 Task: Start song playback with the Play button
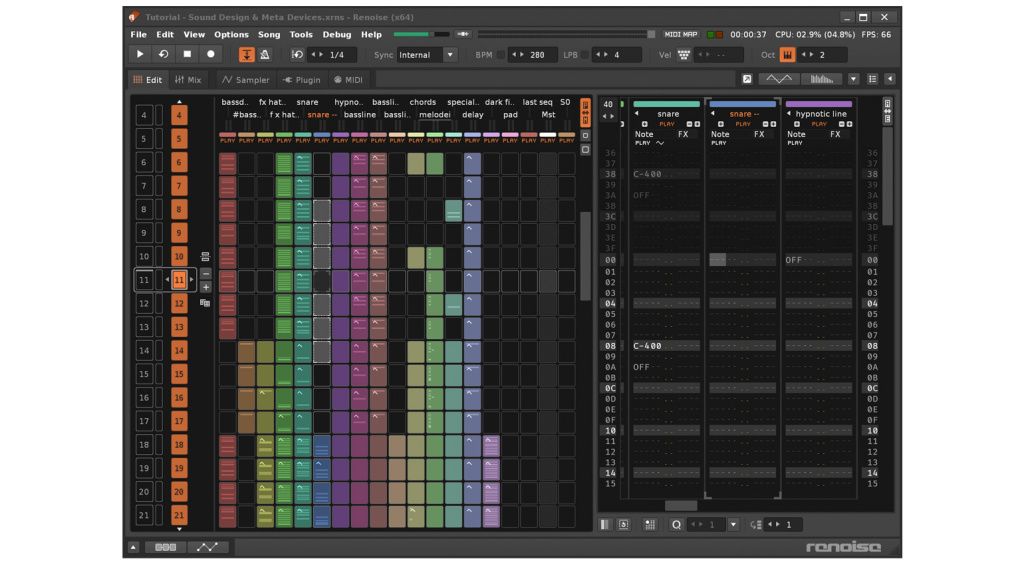(140, 55)
